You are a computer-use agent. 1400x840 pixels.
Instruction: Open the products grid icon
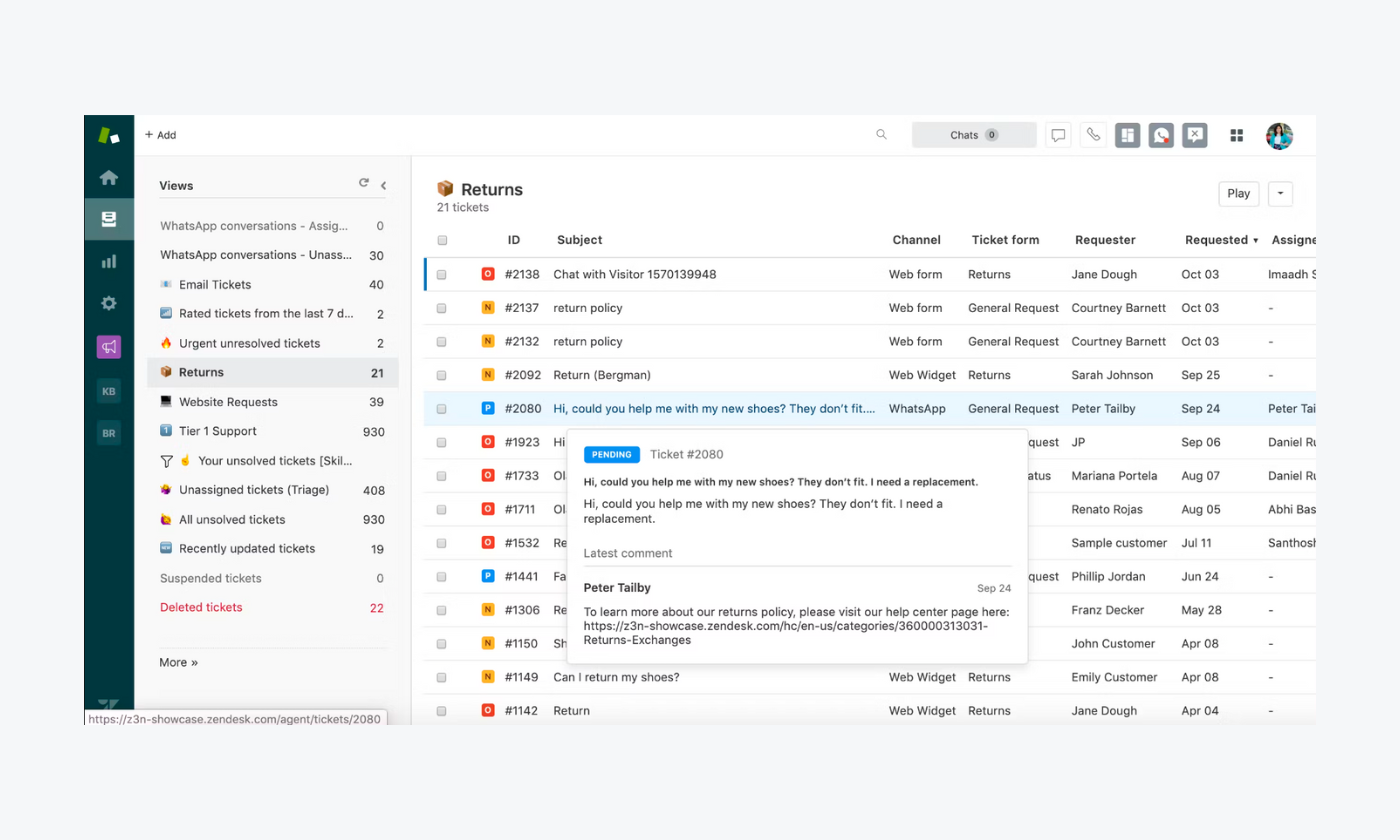coord(1237,136)
